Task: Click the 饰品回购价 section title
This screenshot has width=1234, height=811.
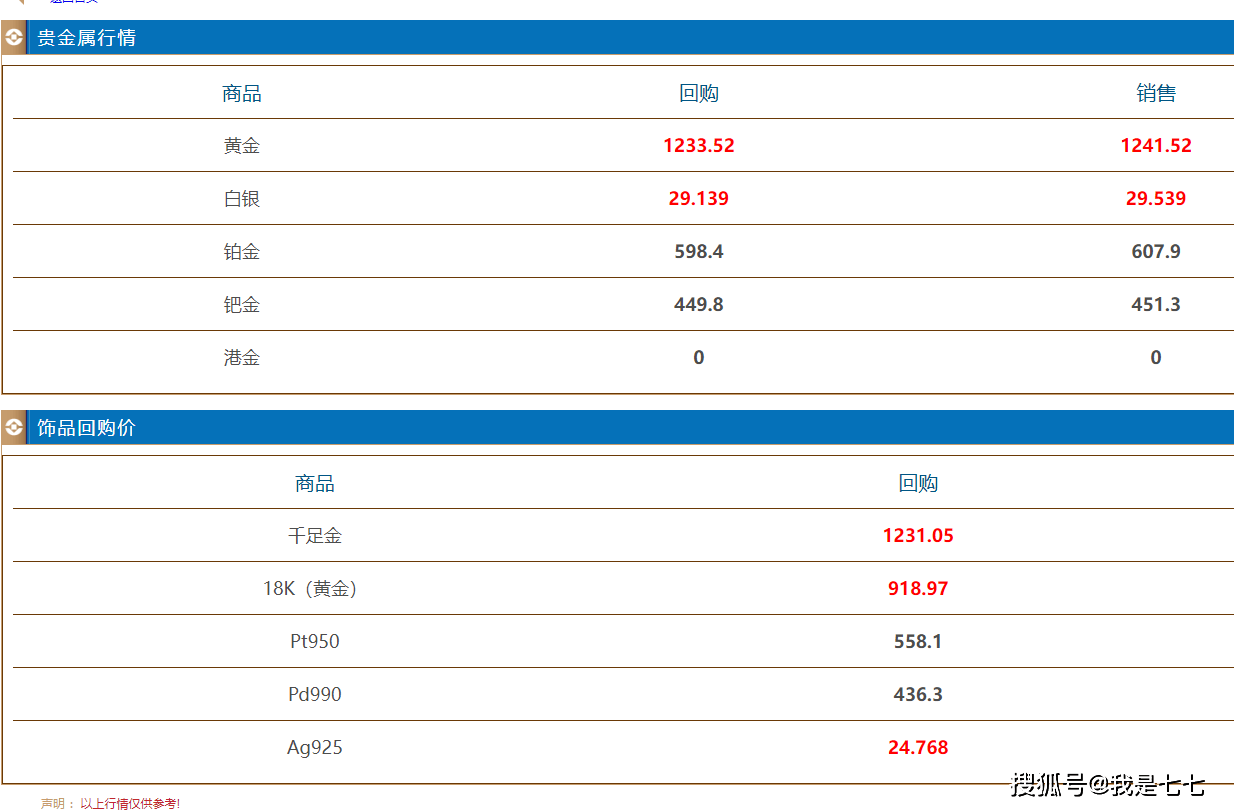Action: [86, 428]
